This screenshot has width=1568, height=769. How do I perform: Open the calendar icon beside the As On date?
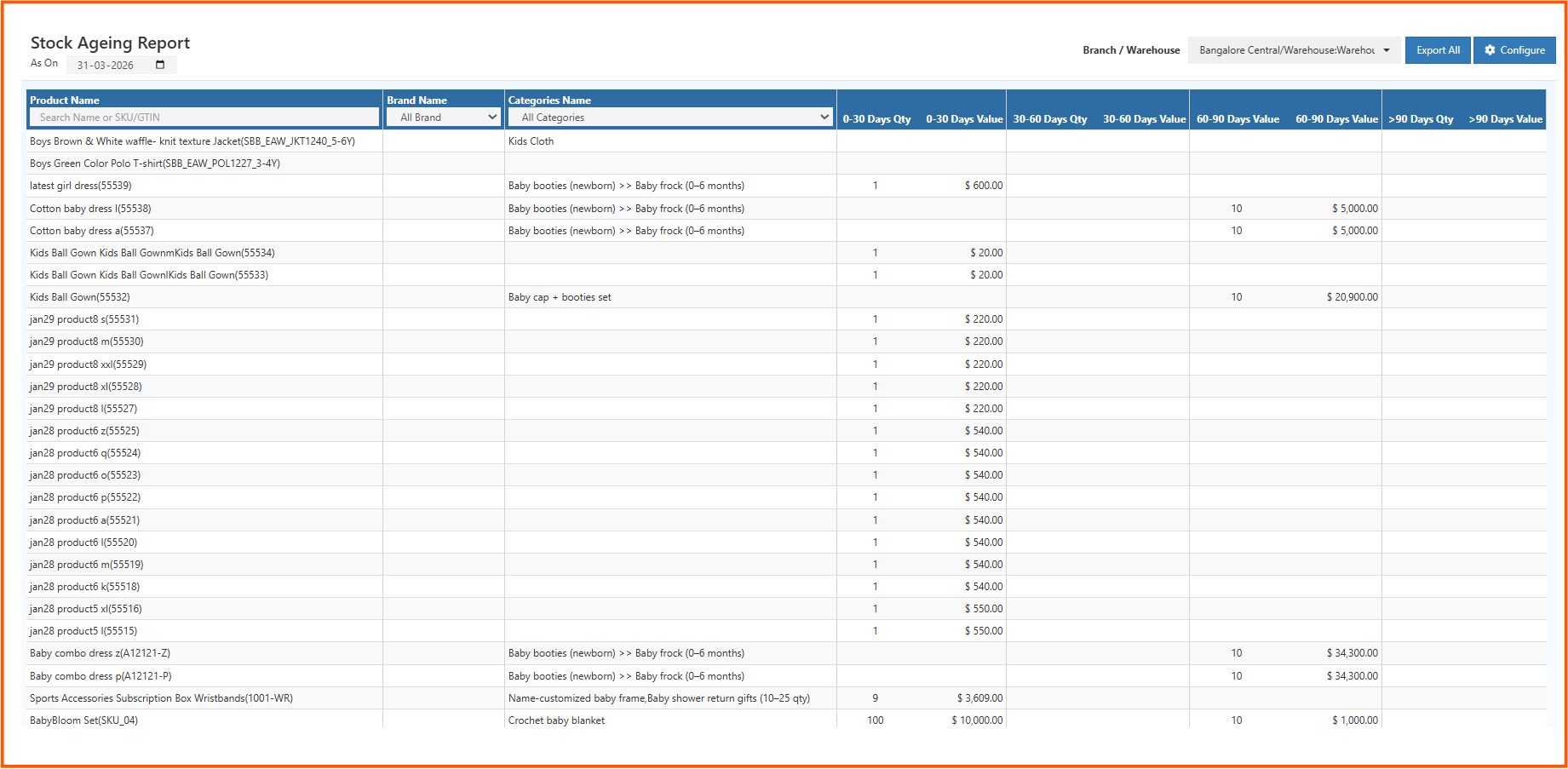point(159,64)
